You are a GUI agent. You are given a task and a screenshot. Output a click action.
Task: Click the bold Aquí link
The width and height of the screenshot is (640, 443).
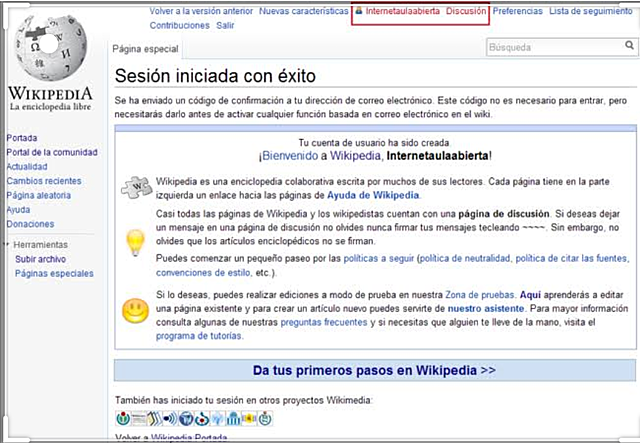tap(530, 295)
